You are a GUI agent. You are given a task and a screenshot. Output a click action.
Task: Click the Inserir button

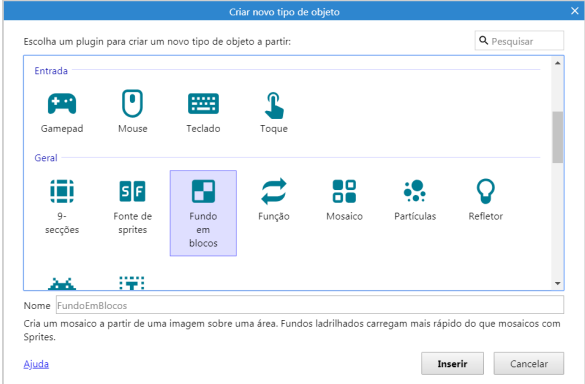click(452, 363)
